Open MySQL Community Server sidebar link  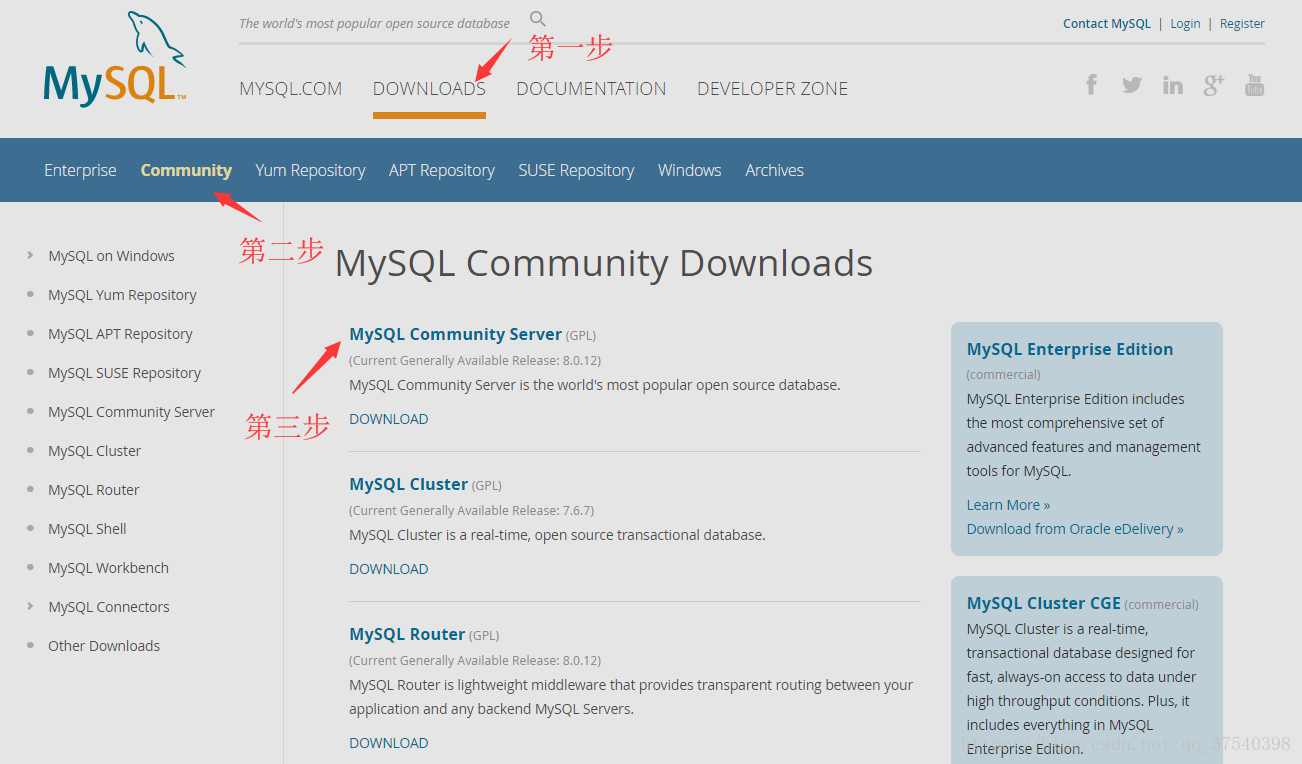click(131, 412)
